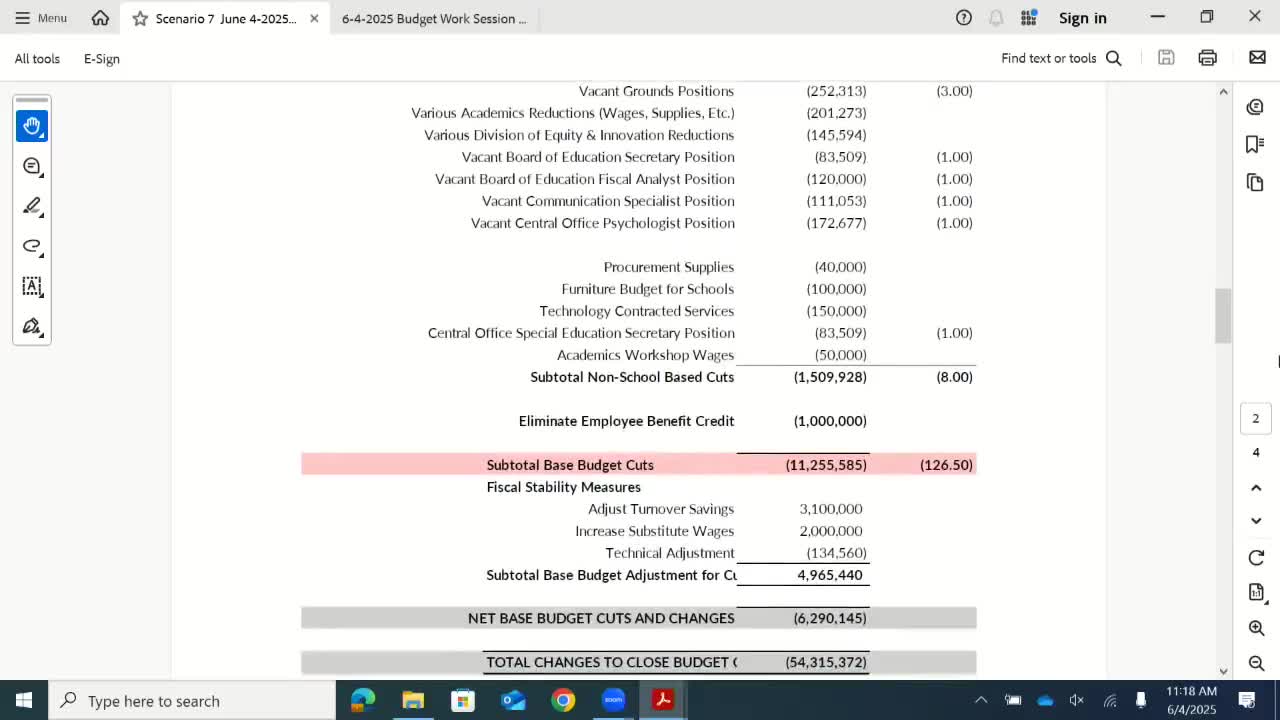Select the highlighter tool
Image resolution: width=1280 pixels, height=720 pixels.
(x=32, y=206)
